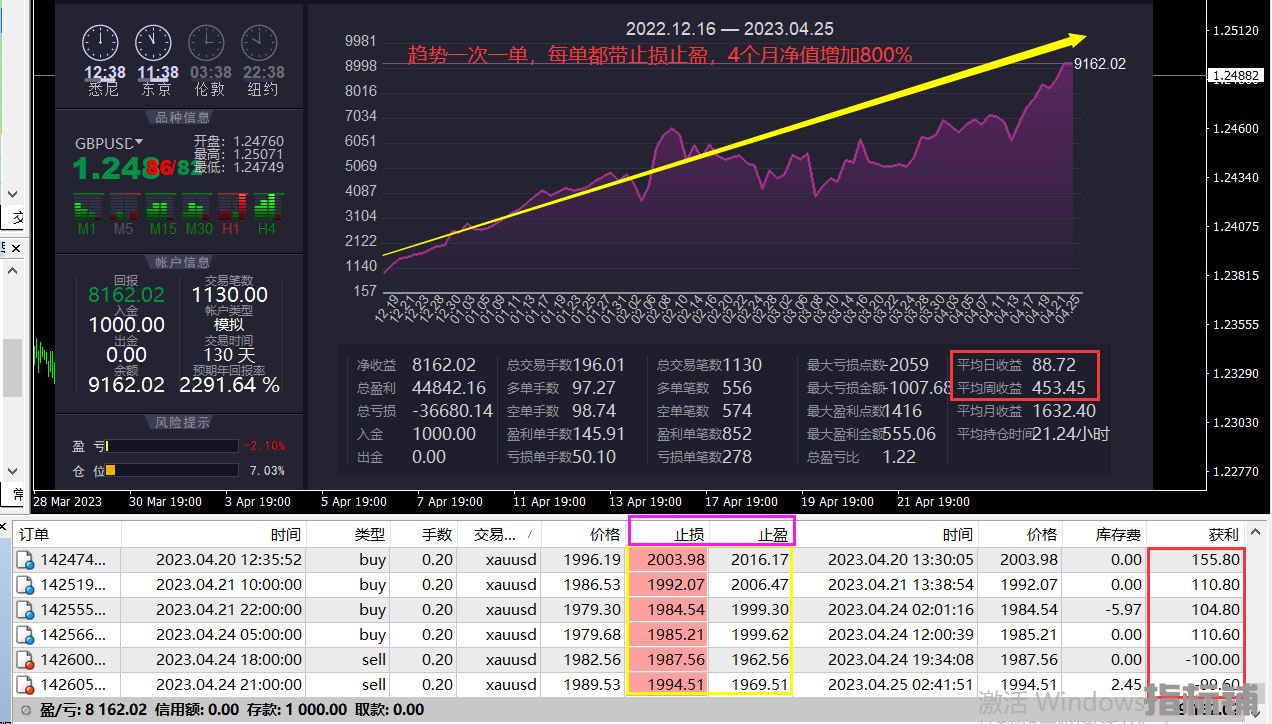Select the H4 timeframe signal bars
This screenshot has height=724, width=1272.
pos(267,207)
